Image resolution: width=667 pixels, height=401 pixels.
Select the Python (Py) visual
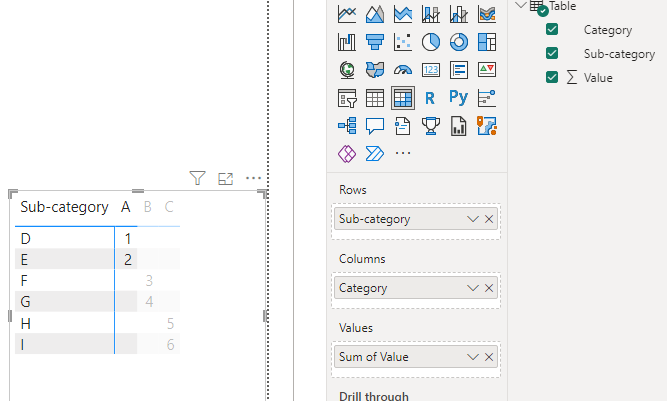[459, 97]
